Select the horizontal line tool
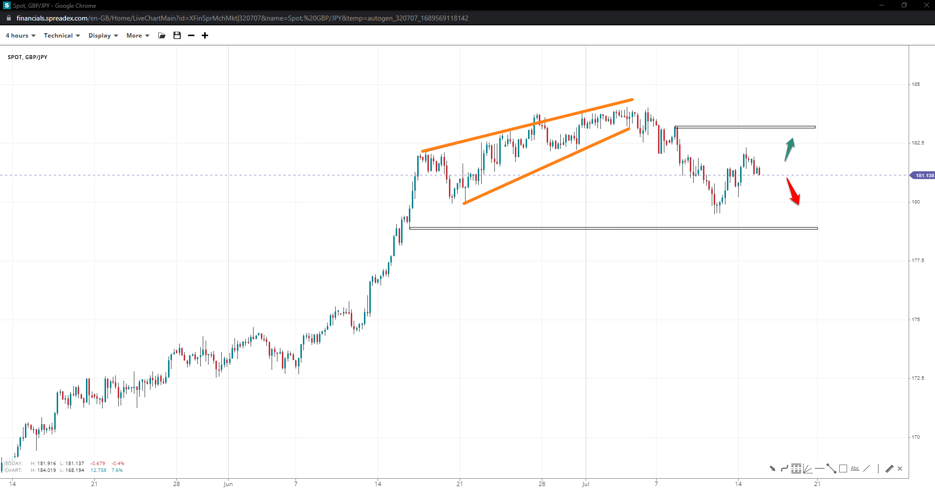 click(x=820, y=468)
